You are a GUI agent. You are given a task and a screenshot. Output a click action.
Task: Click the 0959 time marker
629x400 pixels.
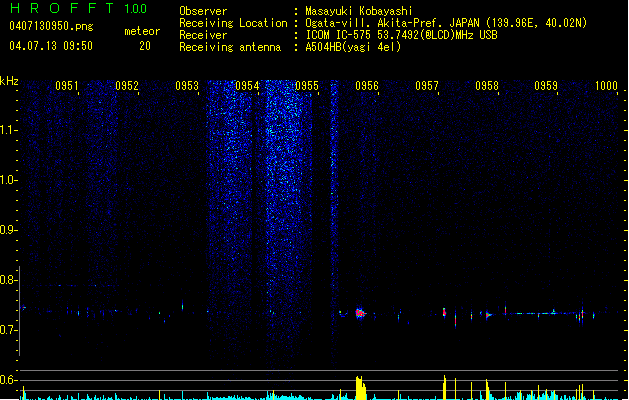546,86
